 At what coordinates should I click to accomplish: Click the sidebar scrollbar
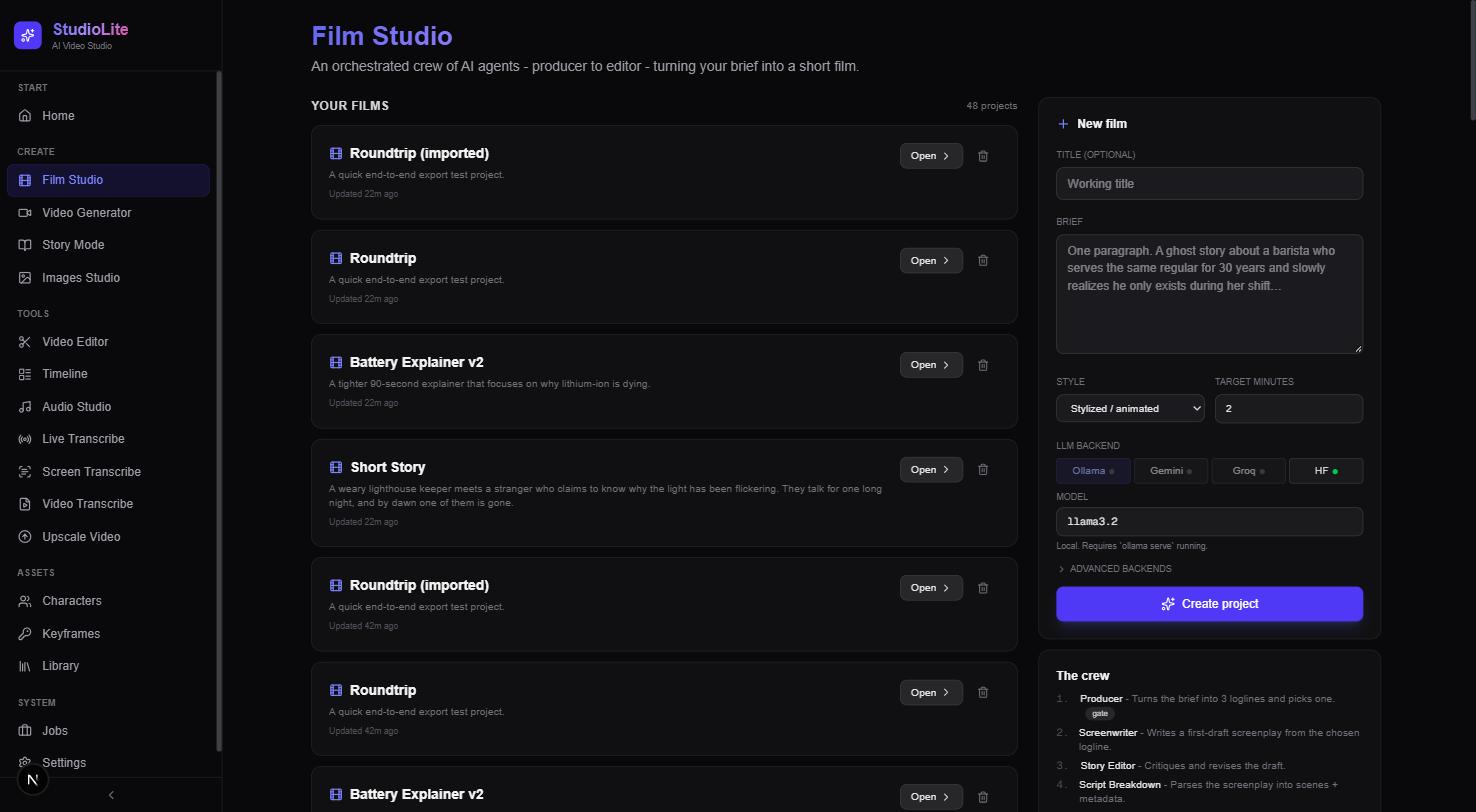click(219, 411)
